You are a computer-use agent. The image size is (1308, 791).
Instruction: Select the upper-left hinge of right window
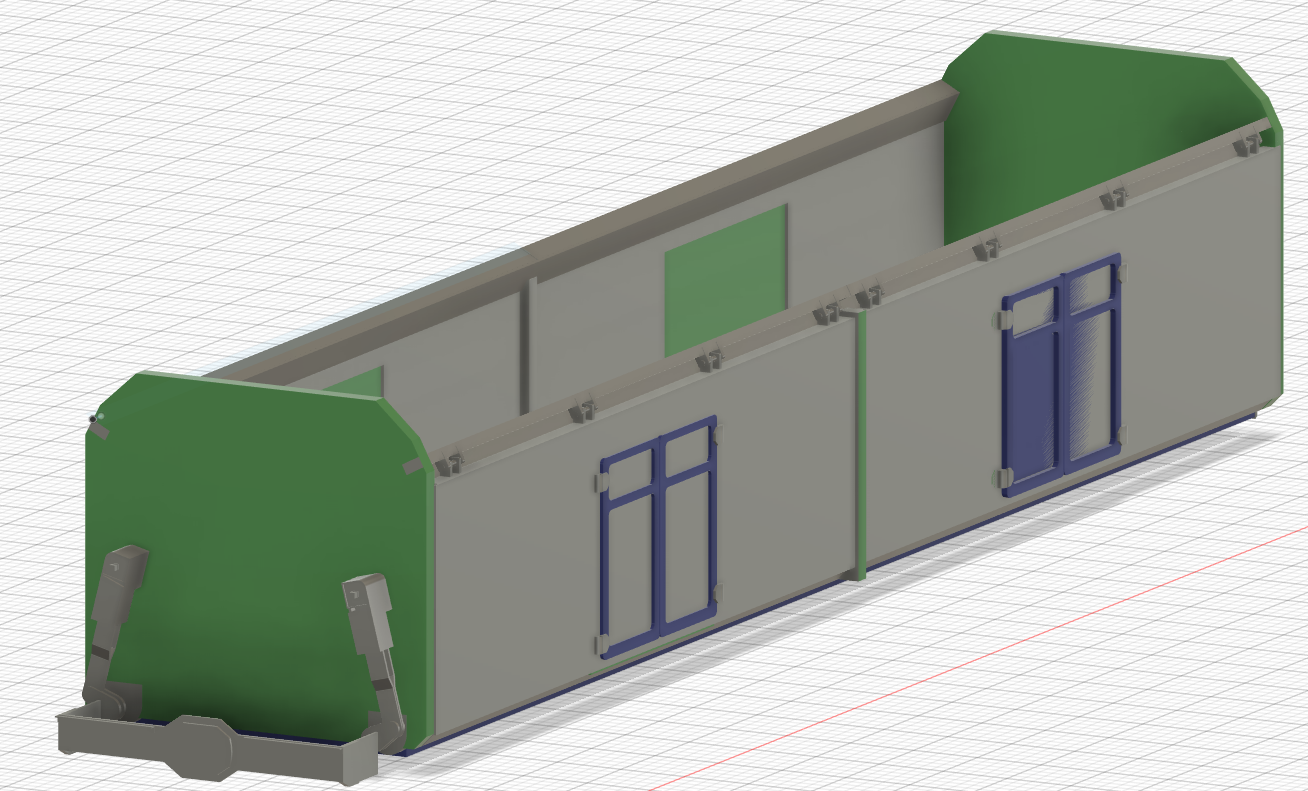click(x=1003, y=319)
